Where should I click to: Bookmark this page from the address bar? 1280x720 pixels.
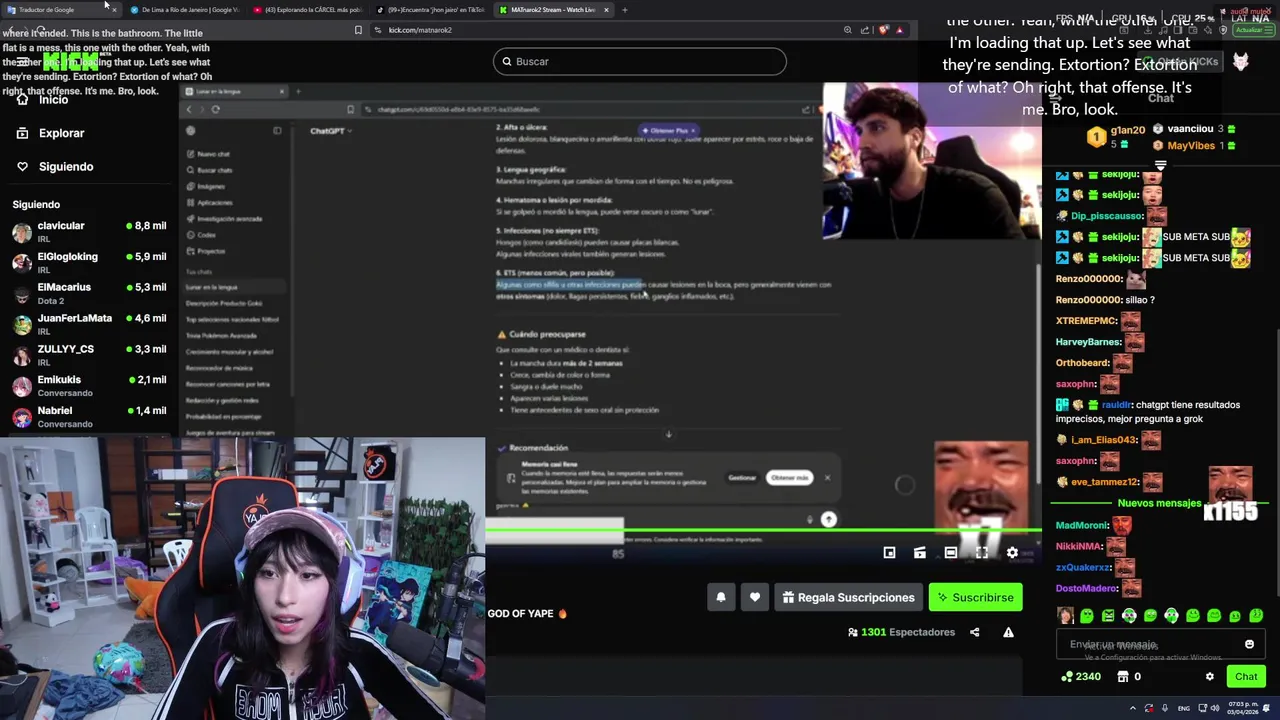pyautogui.click(x=358, y=30)
